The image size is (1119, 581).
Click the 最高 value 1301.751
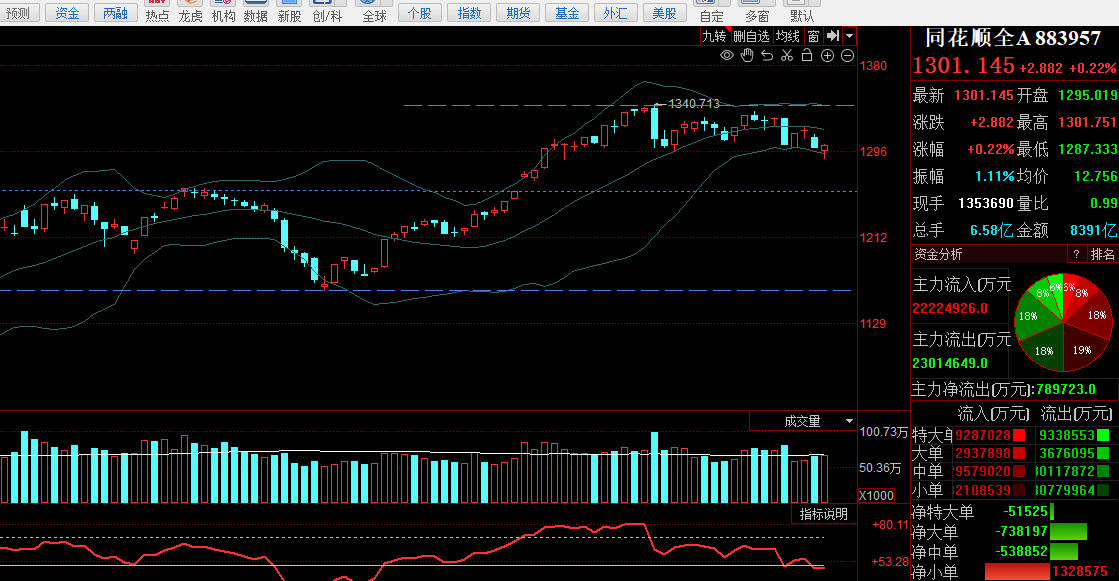(x=1088, y=122)
